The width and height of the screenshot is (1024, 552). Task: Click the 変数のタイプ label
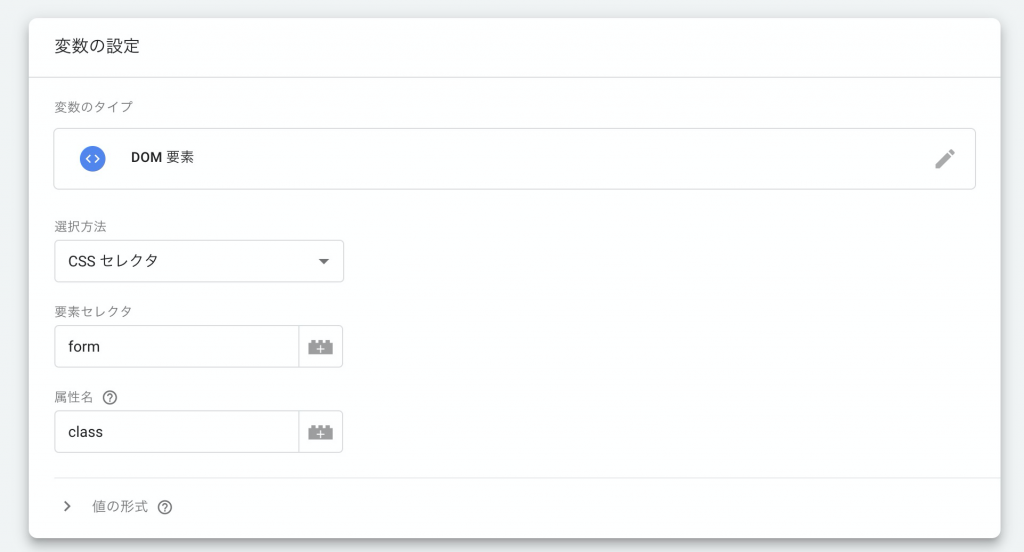tap(93, 107)
